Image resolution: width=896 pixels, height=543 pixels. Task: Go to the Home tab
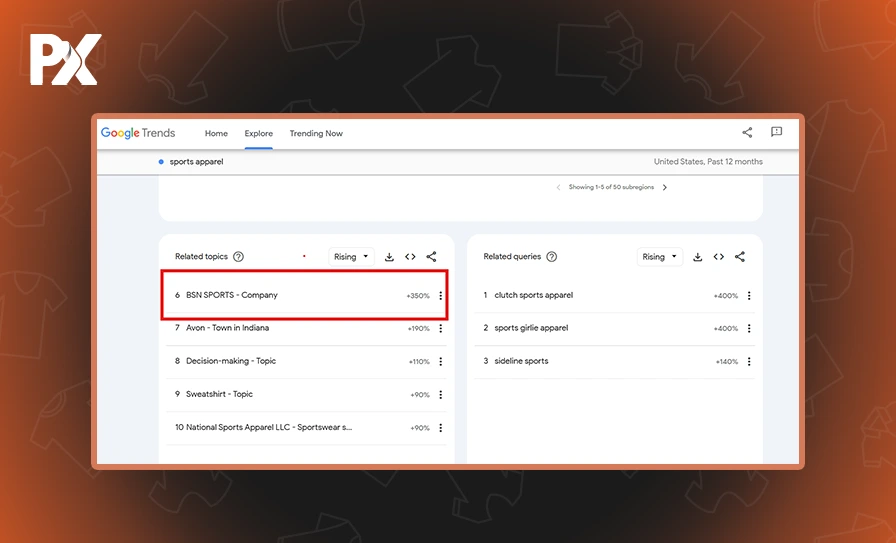point(216,133)
